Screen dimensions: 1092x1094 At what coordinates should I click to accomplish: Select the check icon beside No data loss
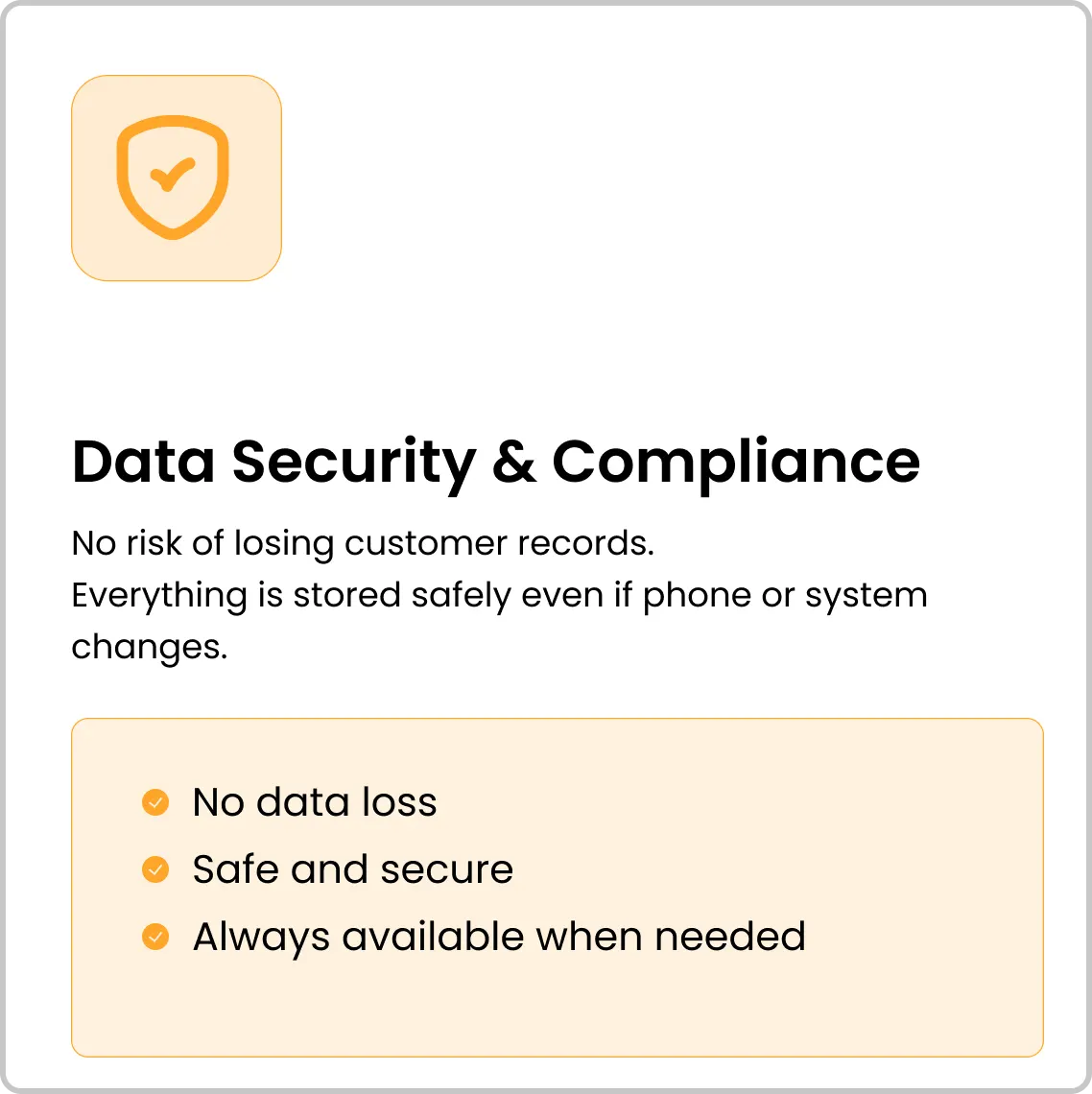tap(154, 802)
